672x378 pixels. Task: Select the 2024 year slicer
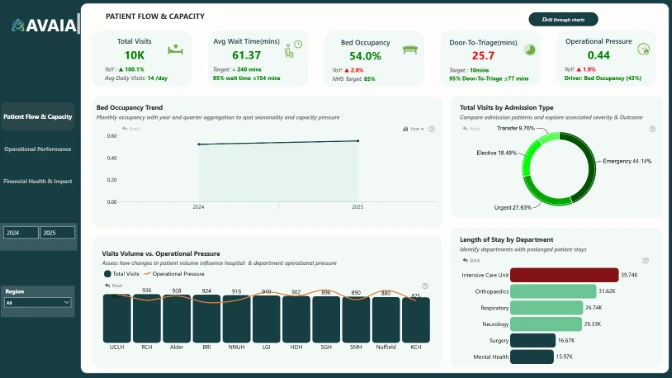tap(21, 232)
